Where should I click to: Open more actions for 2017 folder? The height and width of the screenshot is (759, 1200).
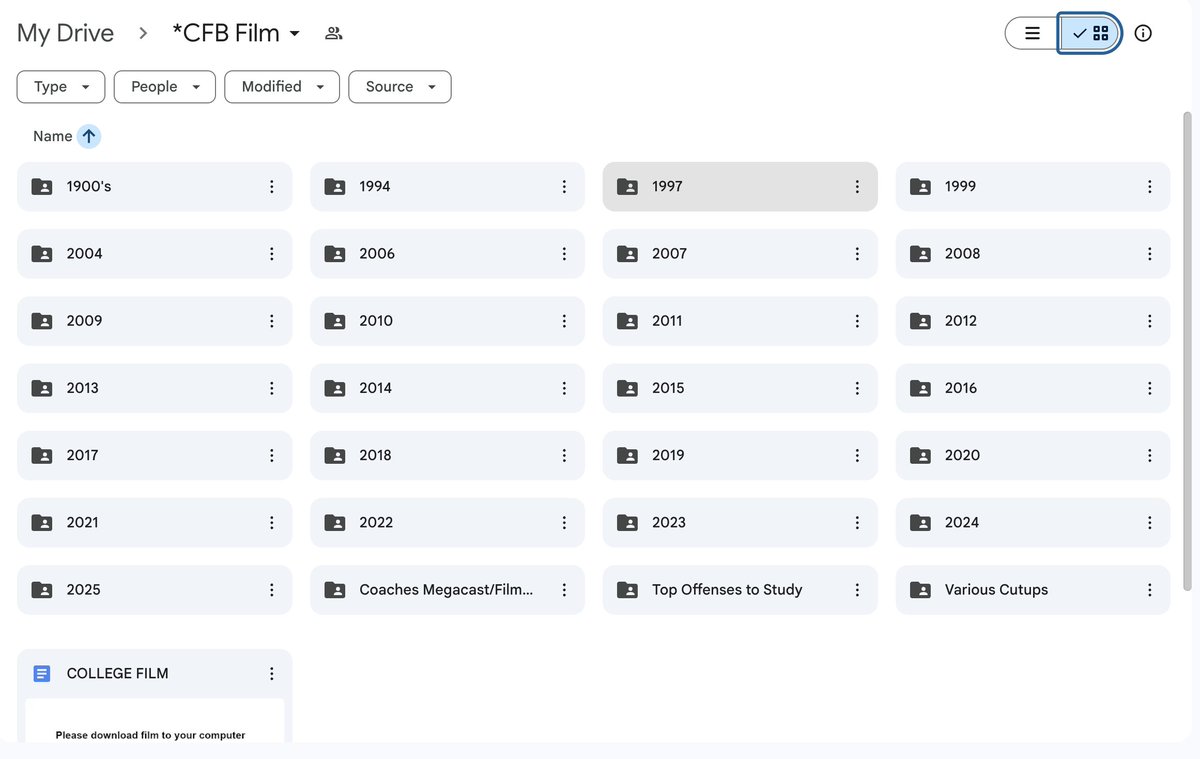click(271, 455)
